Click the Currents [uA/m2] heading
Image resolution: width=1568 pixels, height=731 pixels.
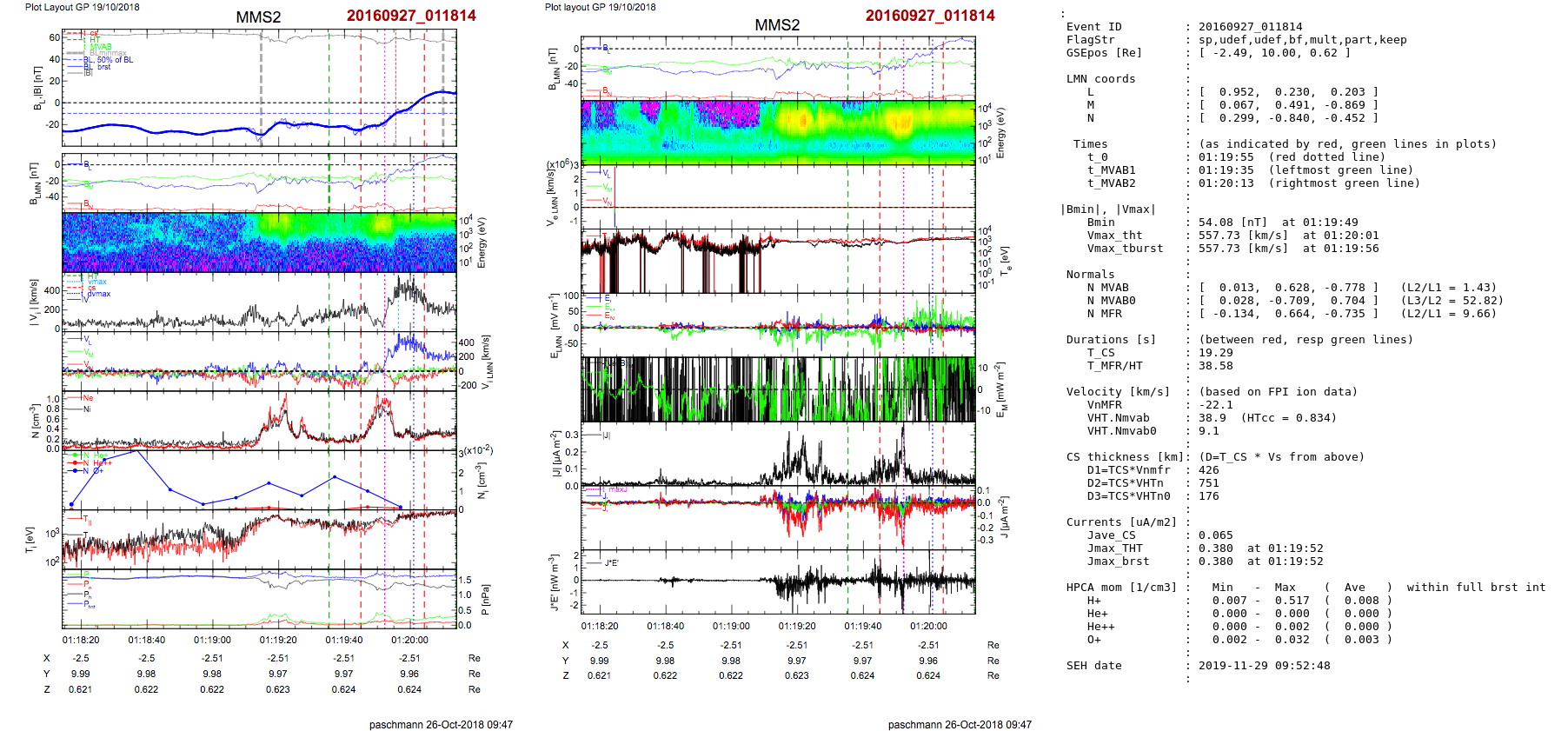click(1121, 522)
